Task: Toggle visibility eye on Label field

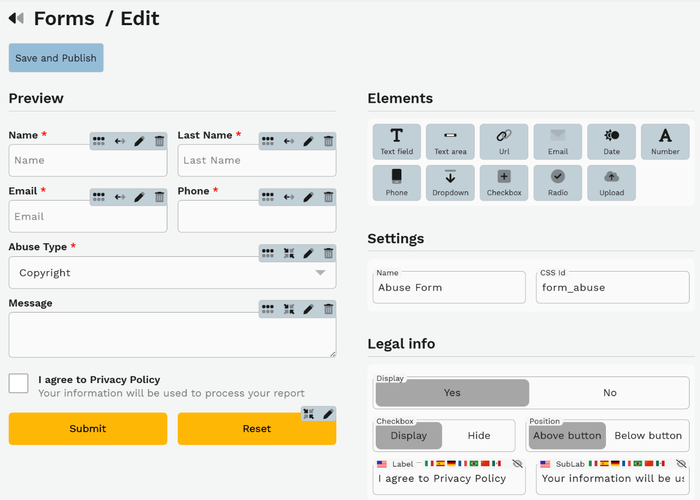Action: (x=517, y=463)
